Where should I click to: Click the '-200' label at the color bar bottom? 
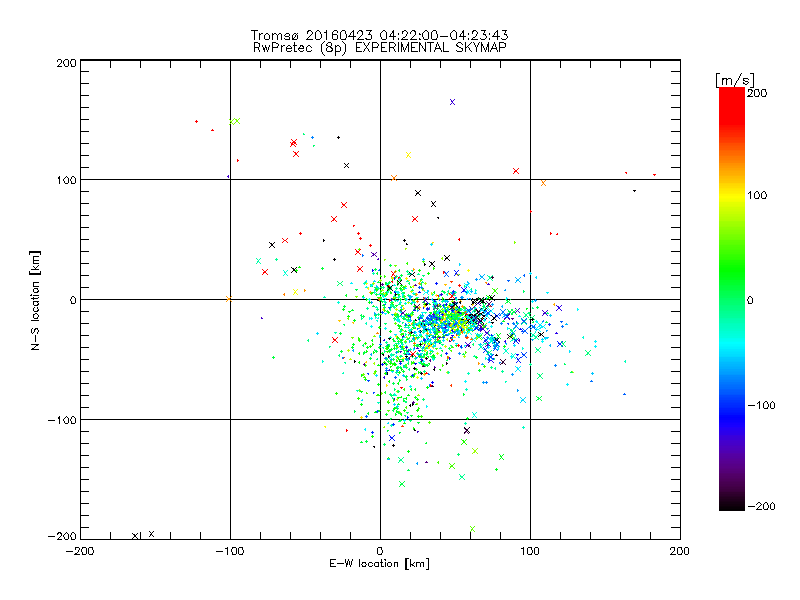coord(761,506)
